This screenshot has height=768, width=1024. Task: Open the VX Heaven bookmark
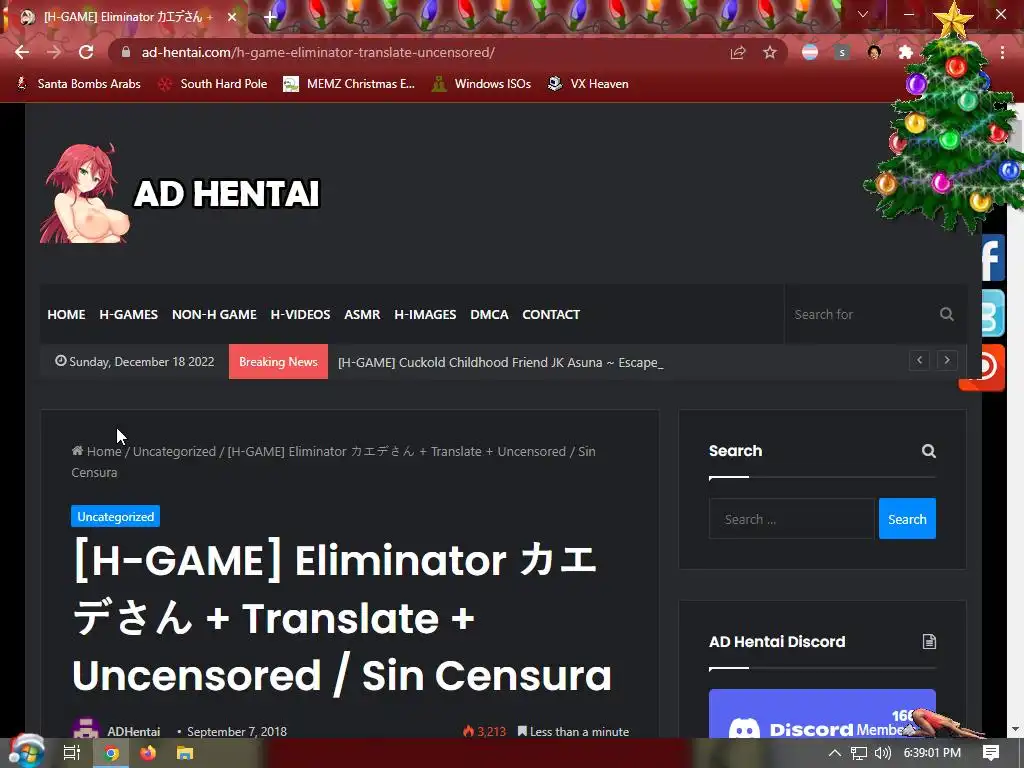pyautogui.click(x=588, y=84)
